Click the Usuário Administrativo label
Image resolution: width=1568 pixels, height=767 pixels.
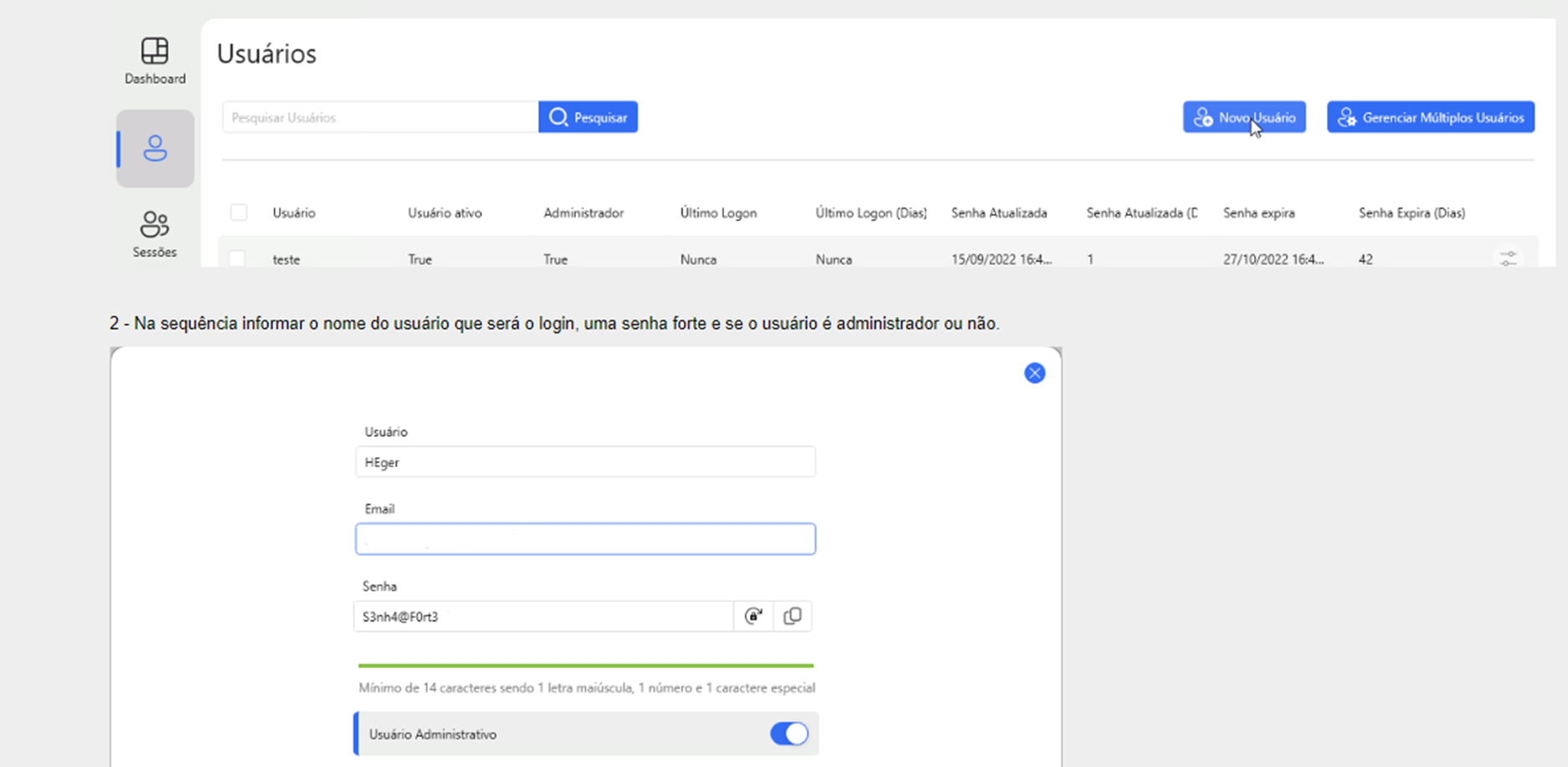[x=433, y=734]
